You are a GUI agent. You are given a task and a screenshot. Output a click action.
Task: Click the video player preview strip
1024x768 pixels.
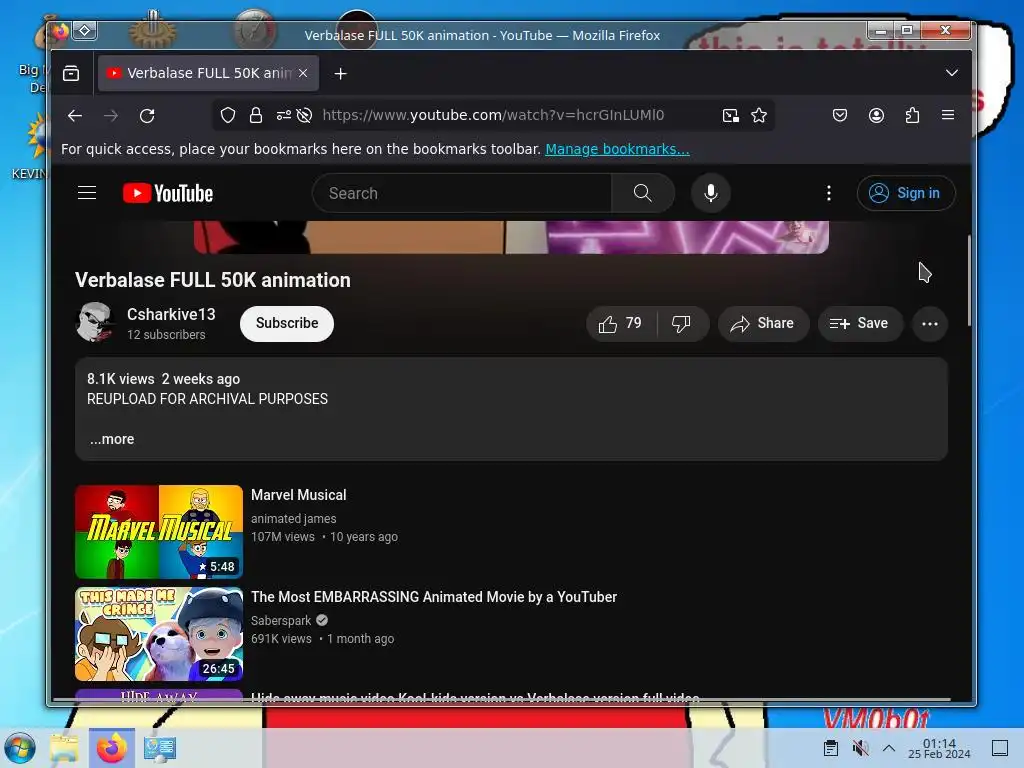511,237
